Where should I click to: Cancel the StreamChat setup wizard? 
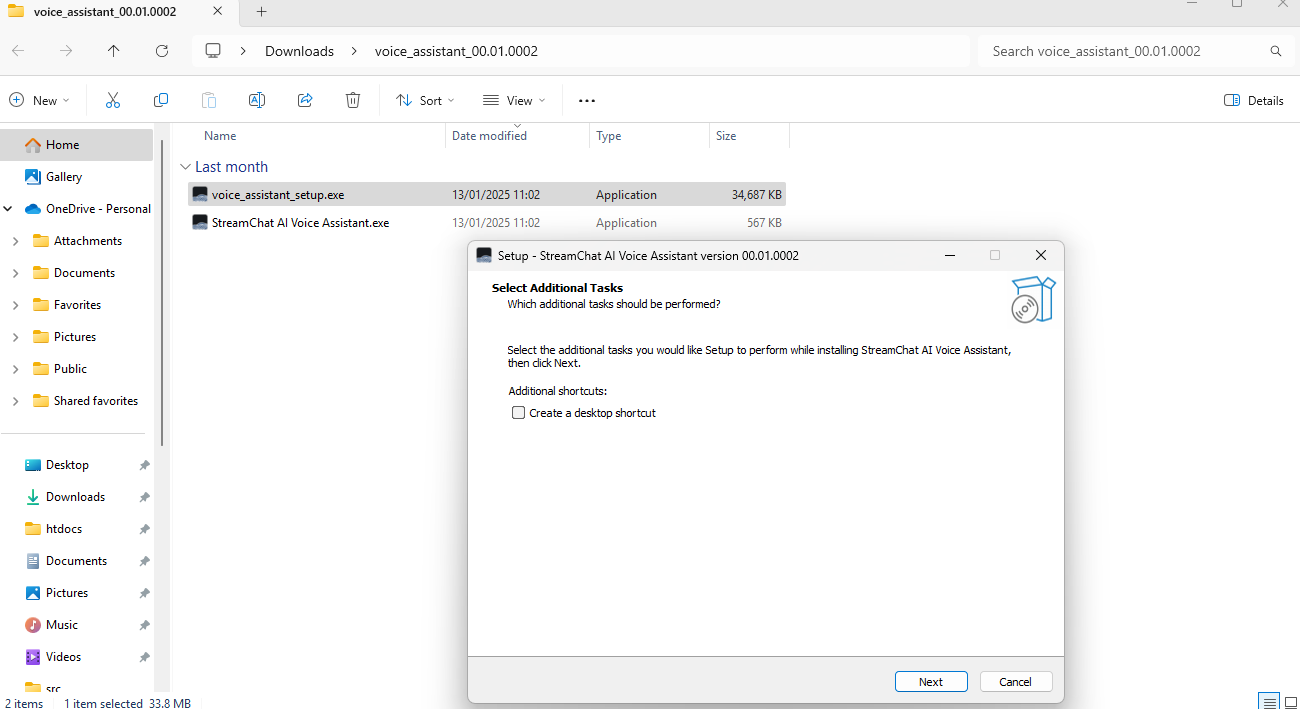[x=1015, y=682]
